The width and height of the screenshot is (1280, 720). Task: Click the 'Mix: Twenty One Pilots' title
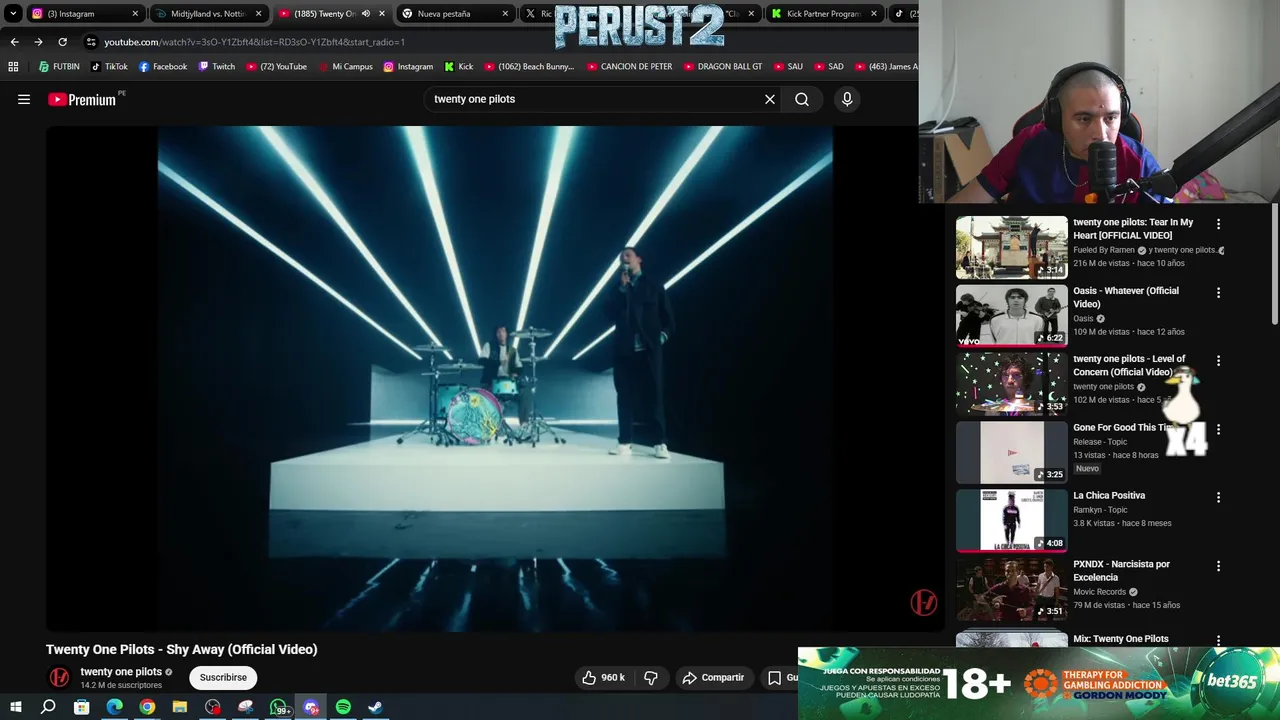pos(1120,639)
